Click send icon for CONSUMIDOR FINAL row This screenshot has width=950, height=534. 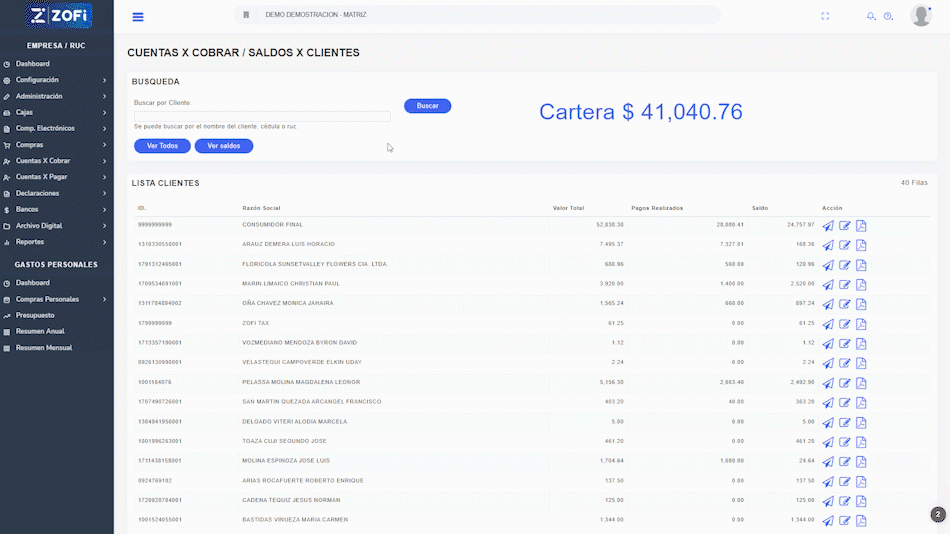[x=828, y=226]
